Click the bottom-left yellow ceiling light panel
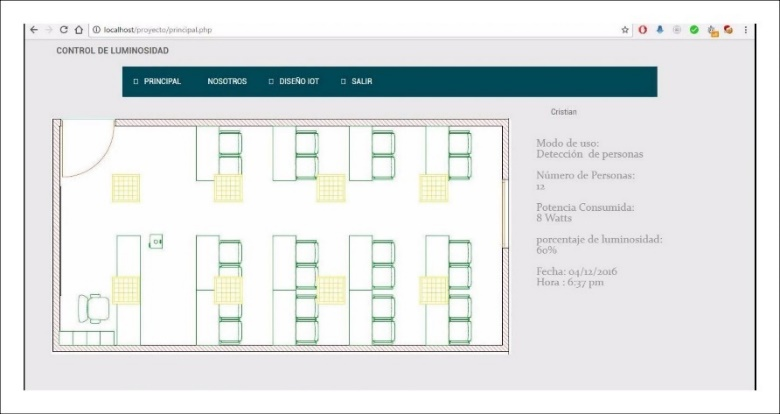This screenshot has height=414, width=780. point(126,290)
